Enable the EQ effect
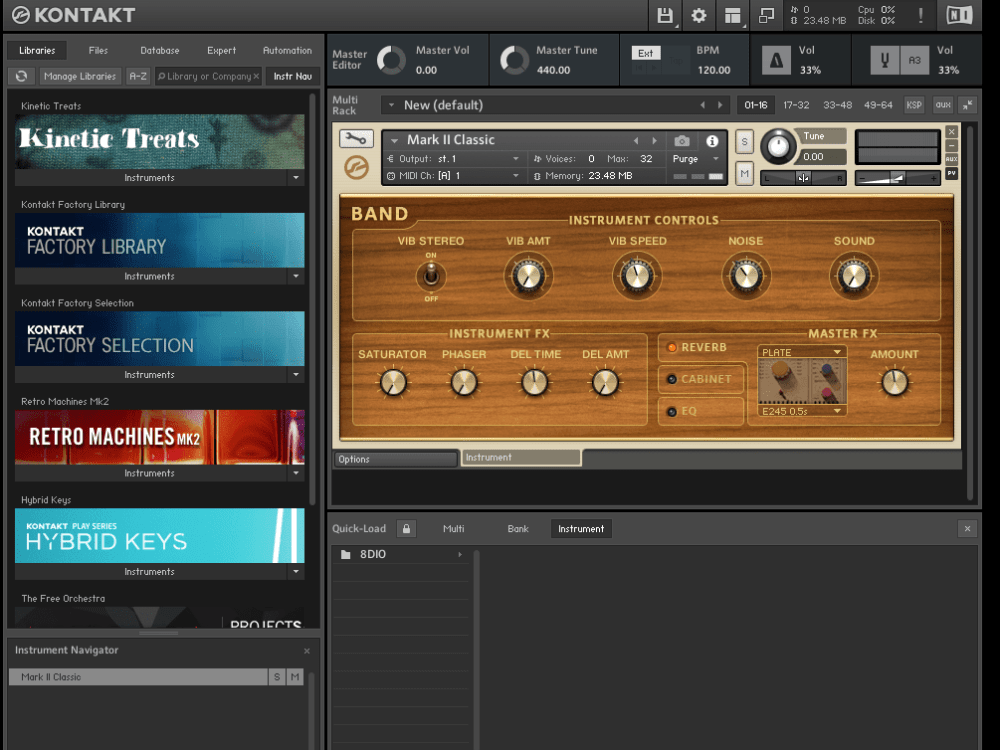 click(672, 411)
